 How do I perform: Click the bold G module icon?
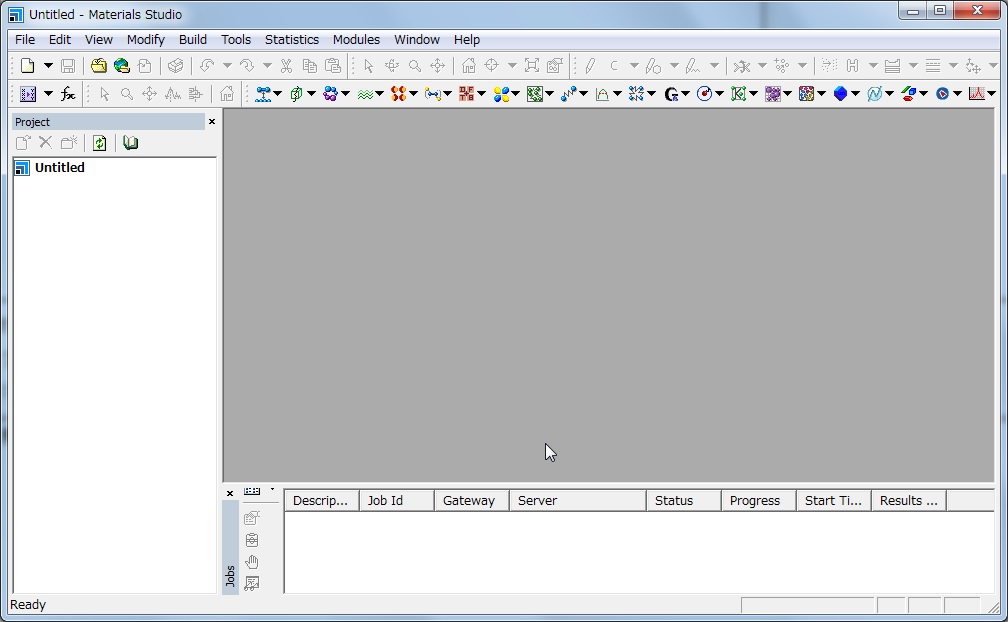pos(671,94)
